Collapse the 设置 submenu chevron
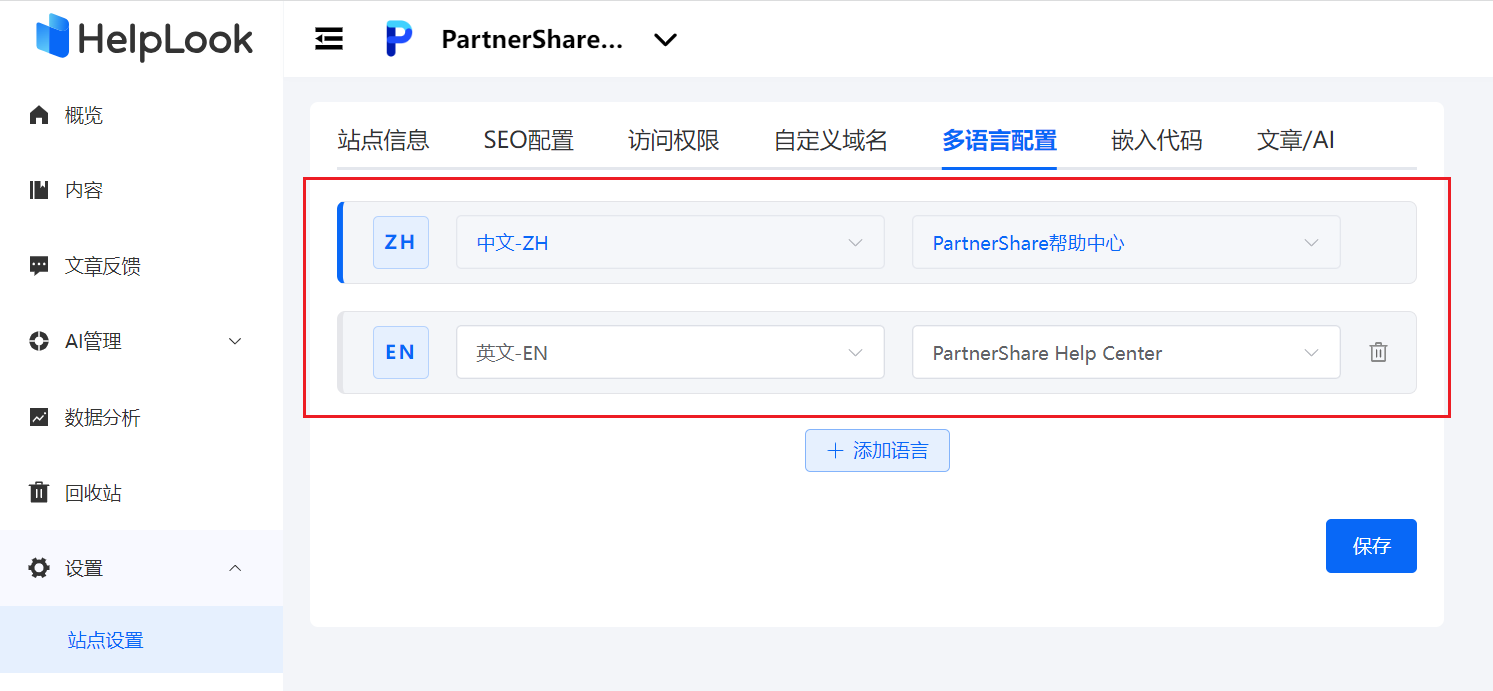The image size is (1493, 691). 235,568
